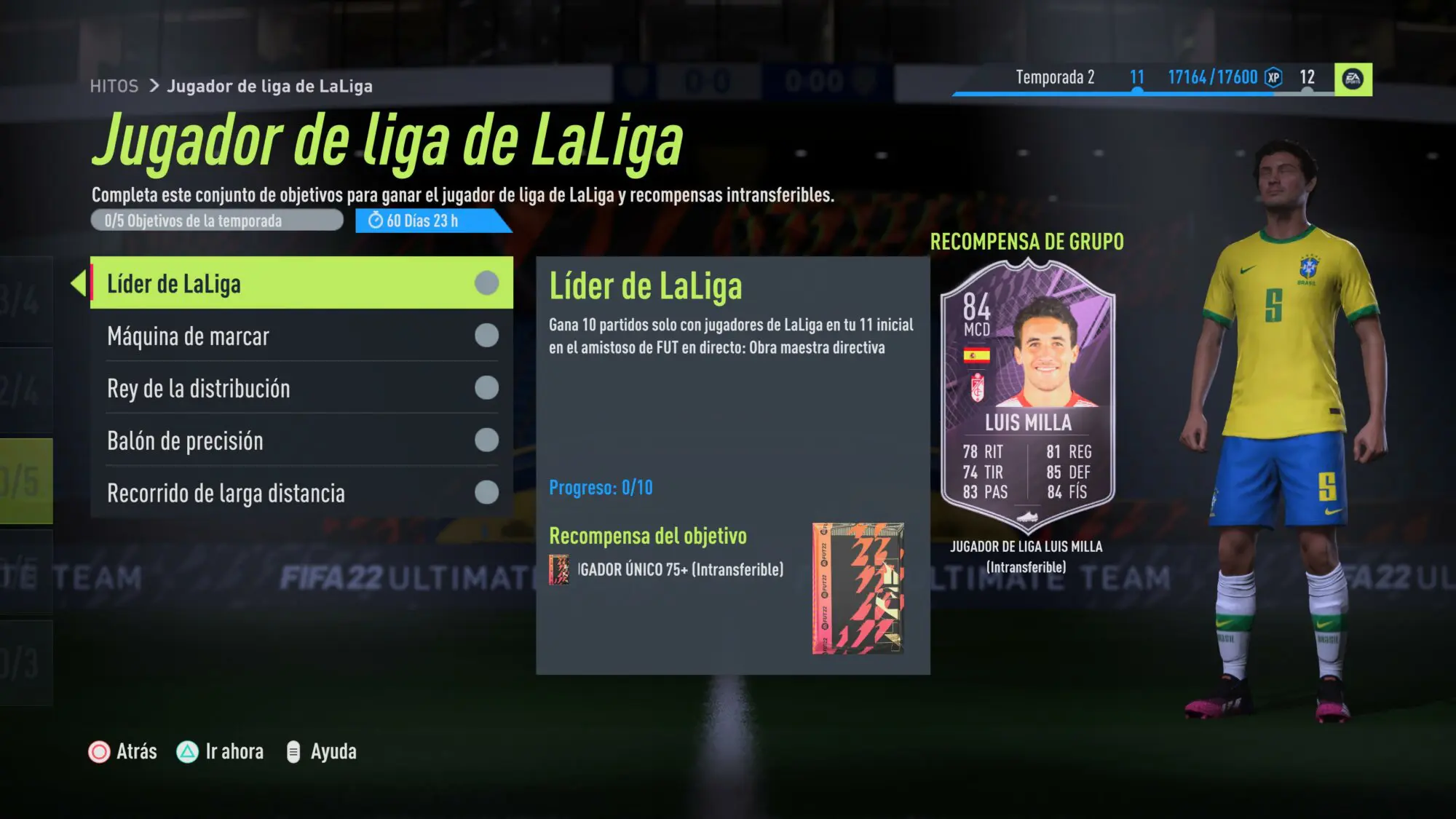Image resolution: width=1456 pixels, height=819 pixels.
Task: Click the Ir ahora label
Action: point(234,751)
